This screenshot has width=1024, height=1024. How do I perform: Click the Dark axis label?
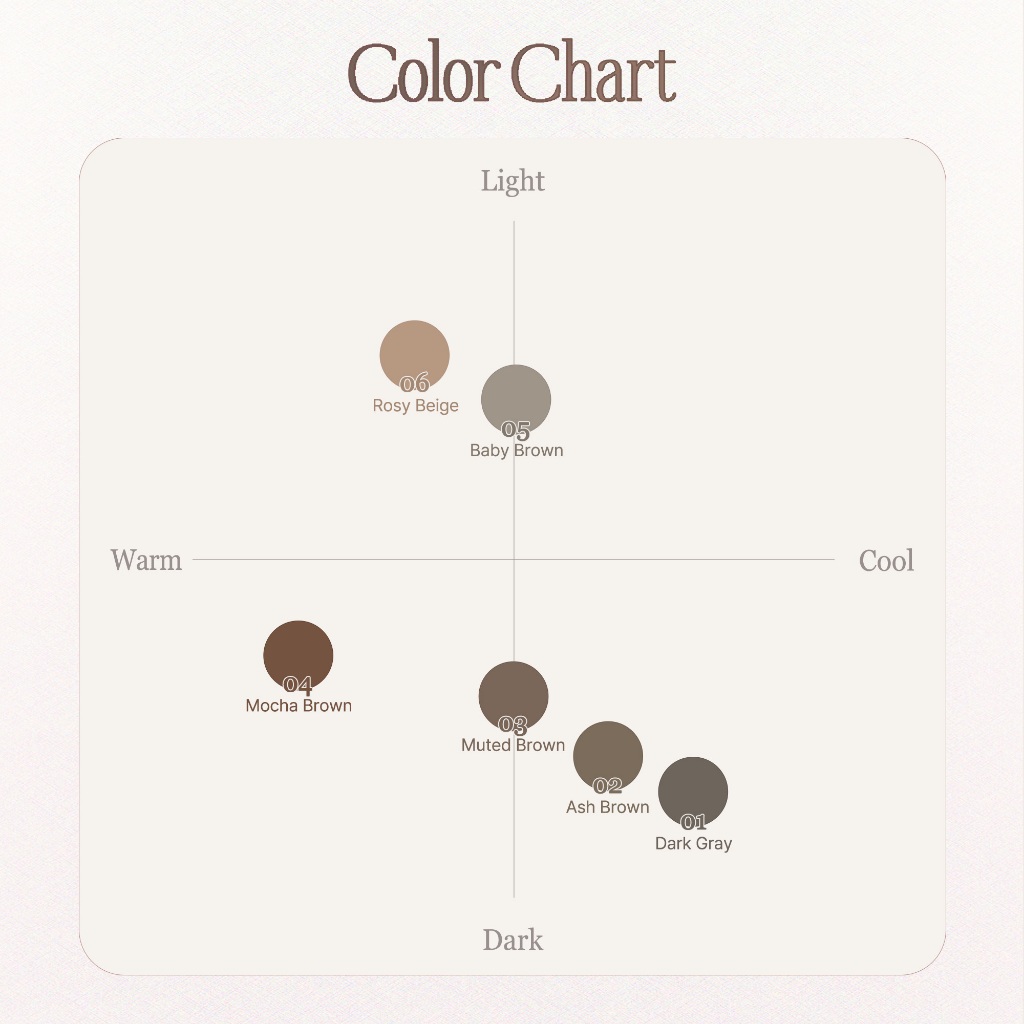point(513,940)
